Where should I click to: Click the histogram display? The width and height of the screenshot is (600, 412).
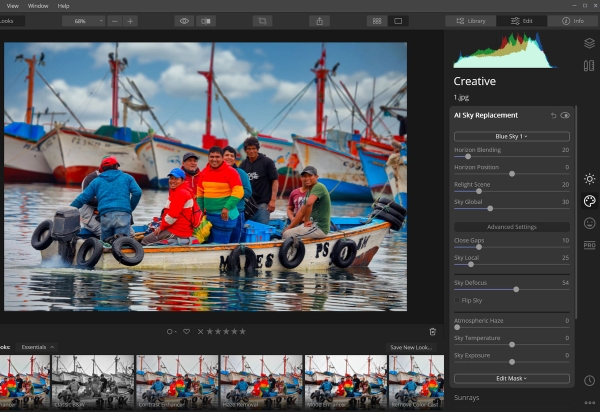pos(505,50)
